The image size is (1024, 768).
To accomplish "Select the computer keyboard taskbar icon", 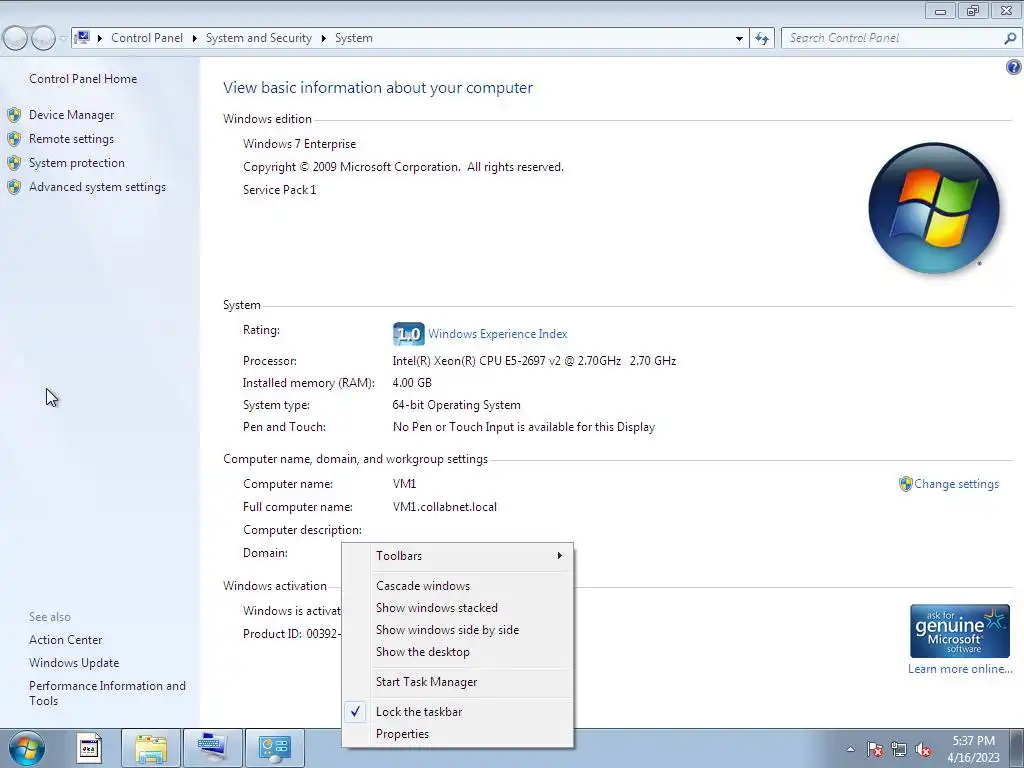I will coord(212,748).
